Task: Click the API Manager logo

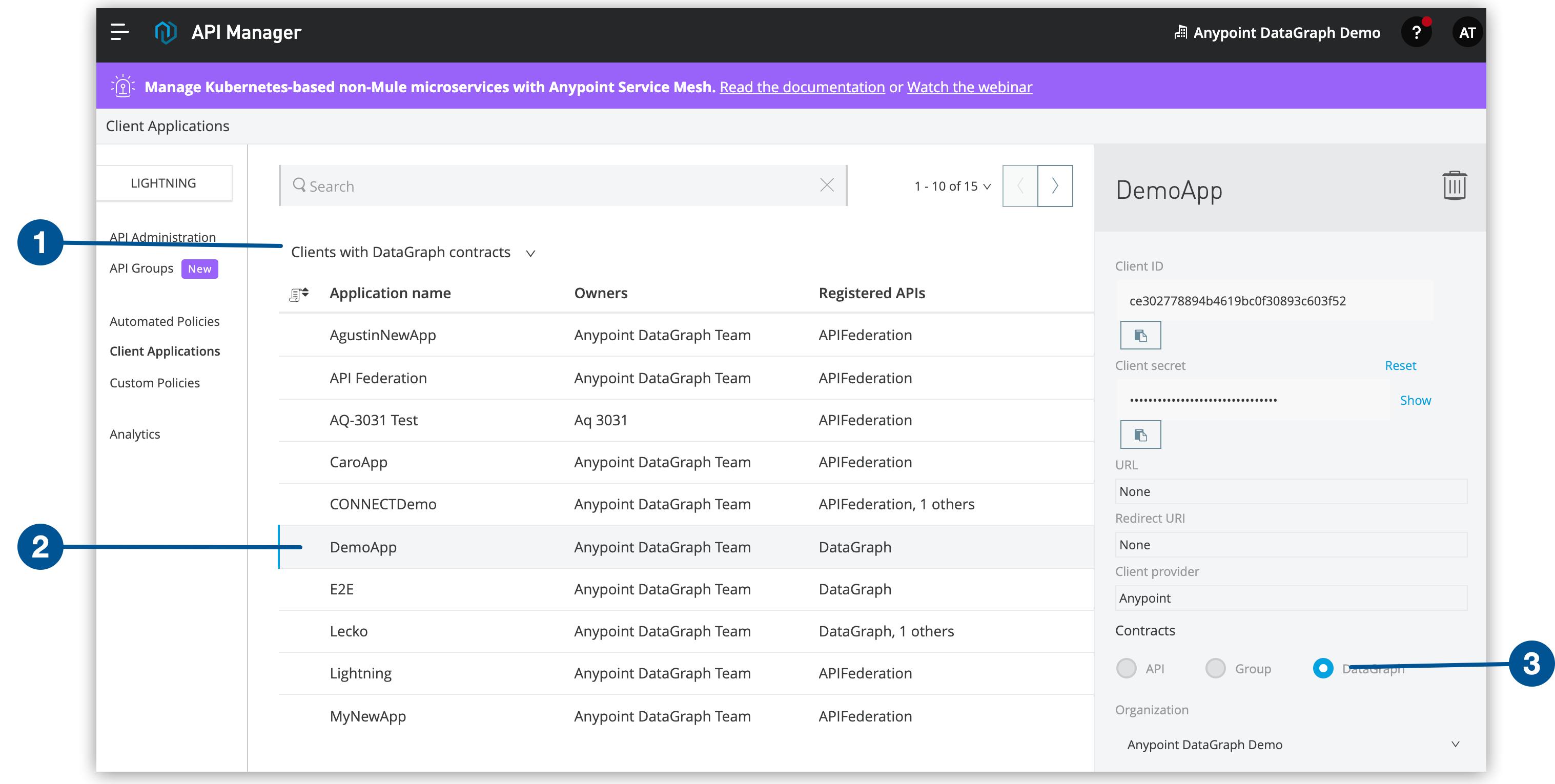Action: (x=167, y=32)
